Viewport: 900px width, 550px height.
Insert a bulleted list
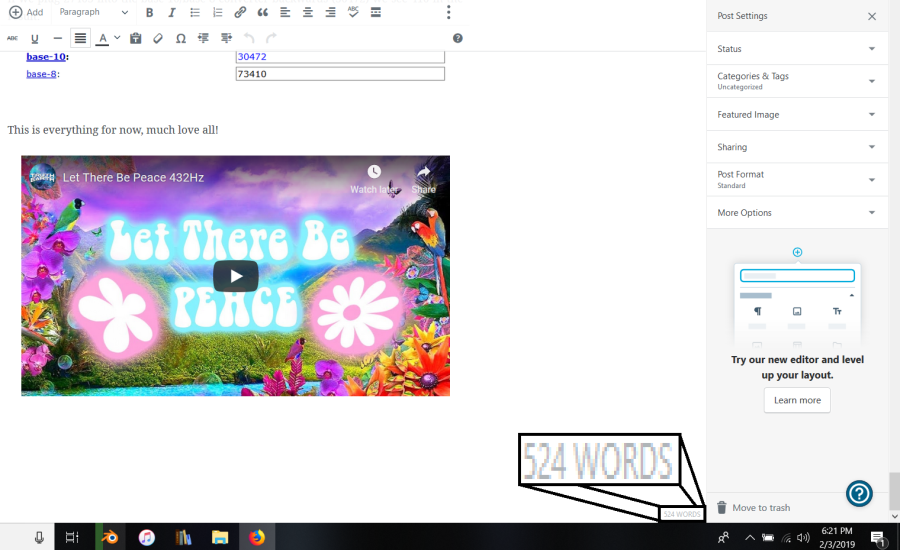click(195, 13)
